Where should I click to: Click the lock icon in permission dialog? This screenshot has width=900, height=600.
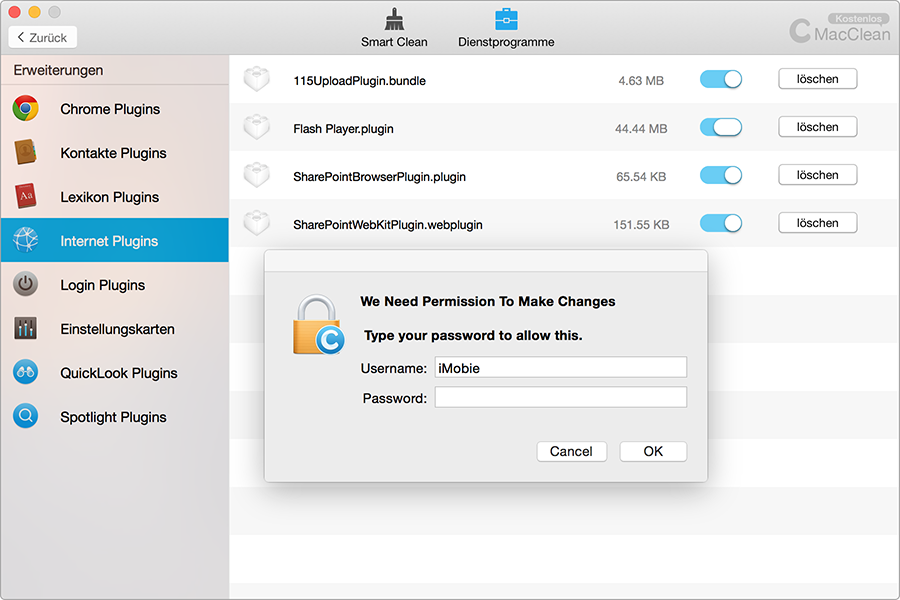319,325
